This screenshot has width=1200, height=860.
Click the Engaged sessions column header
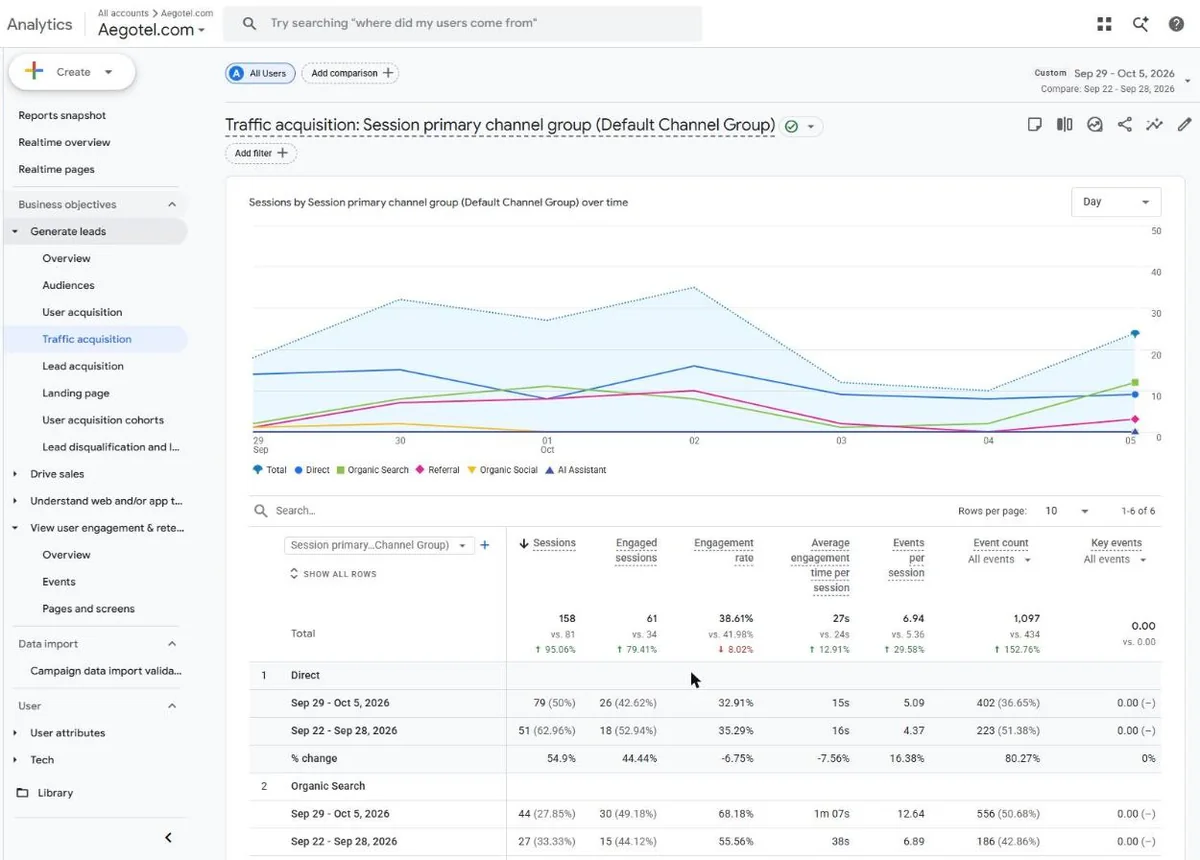[x=636, y=551]
